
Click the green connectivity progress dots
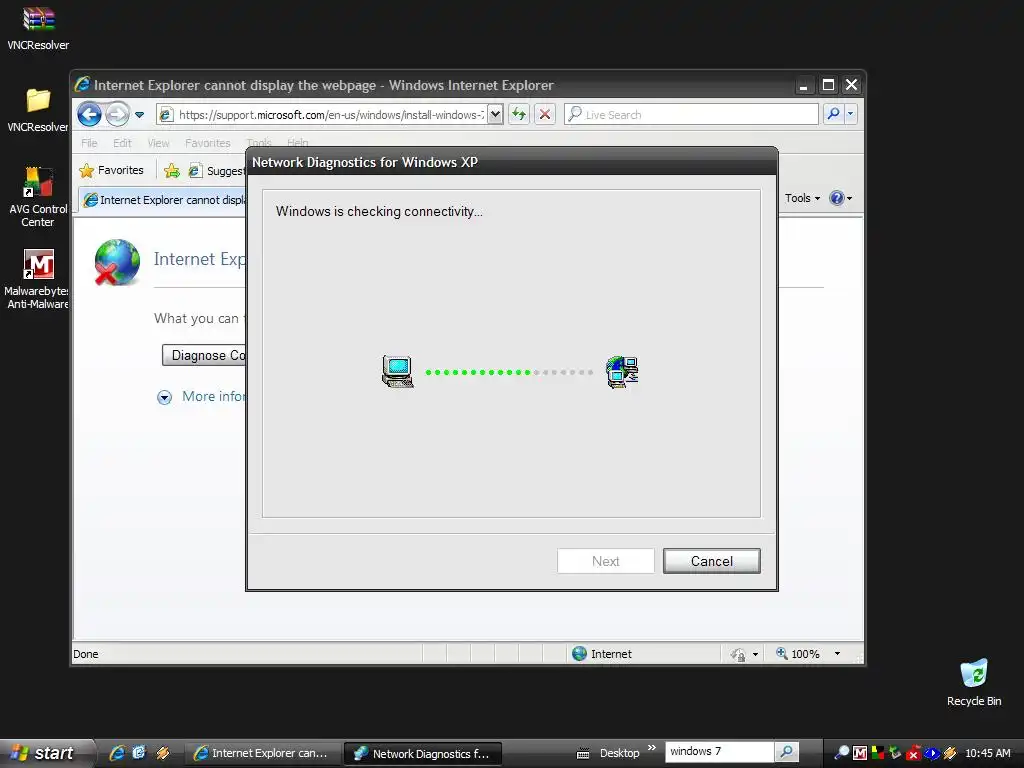point(478,372)
